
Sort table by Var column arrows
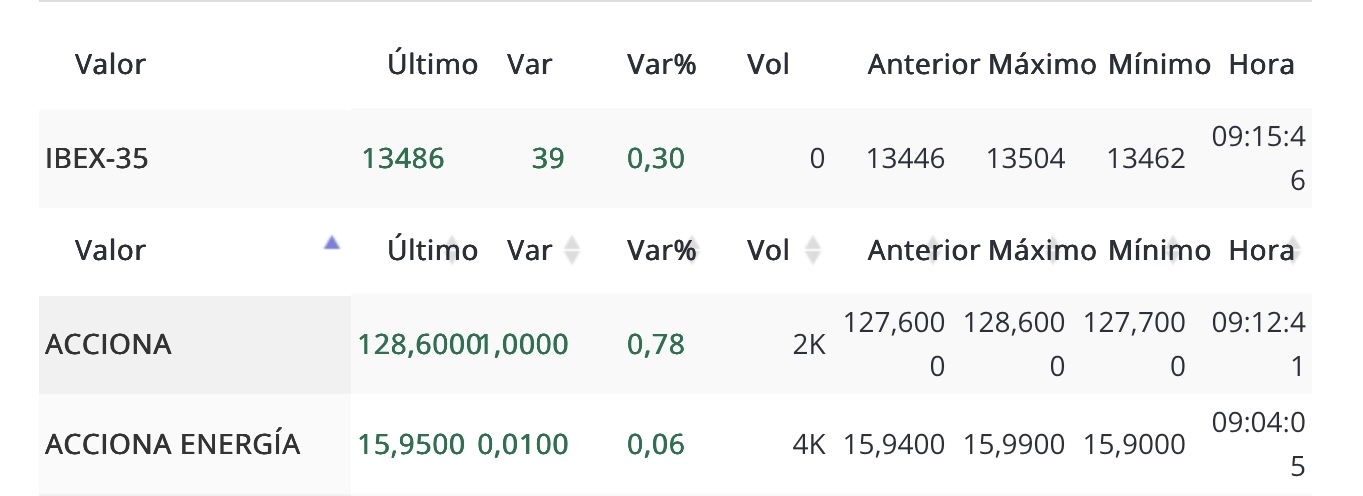[572, 250]
